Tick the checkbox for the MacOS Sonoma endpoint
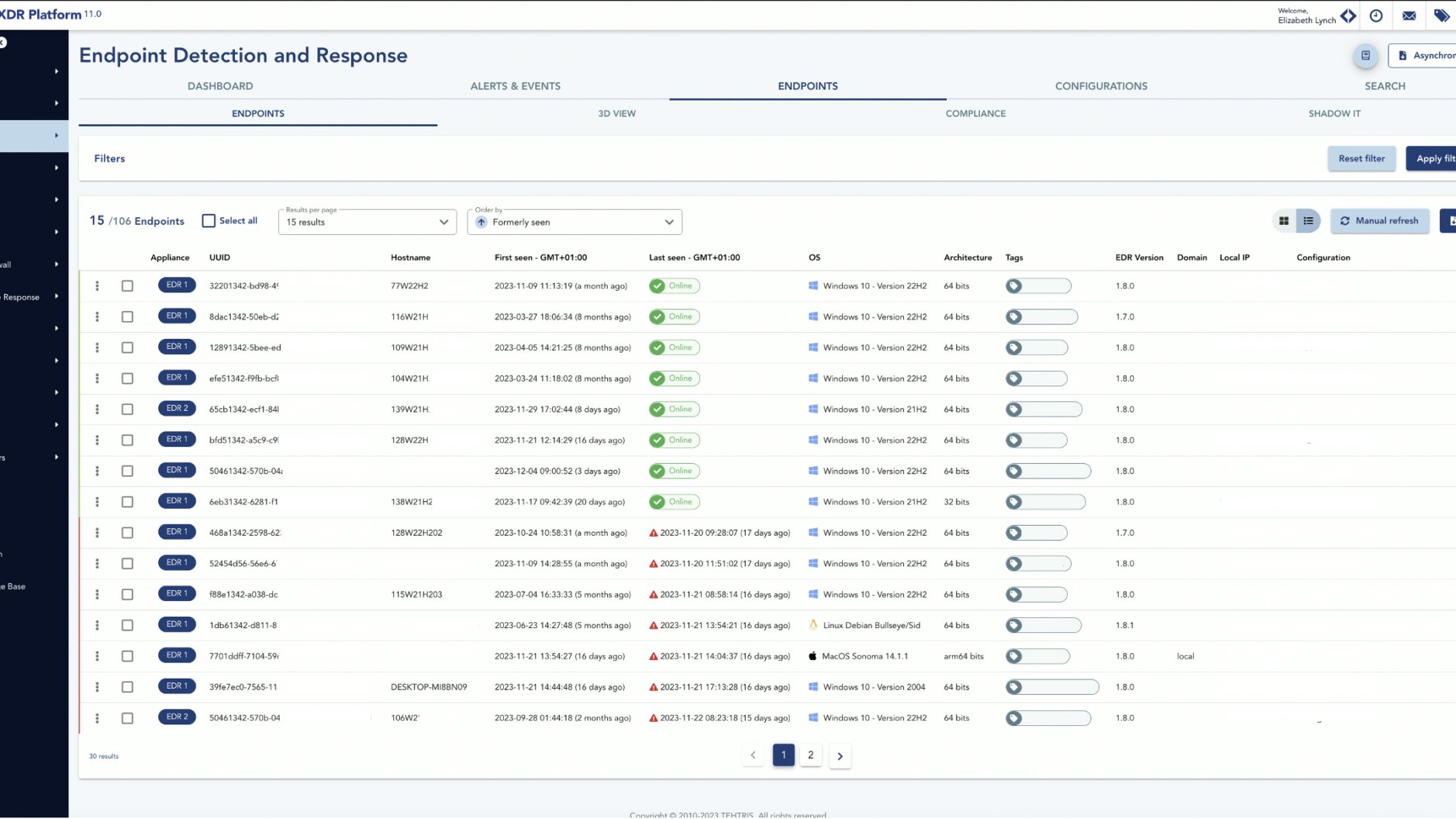 (127, 655)
